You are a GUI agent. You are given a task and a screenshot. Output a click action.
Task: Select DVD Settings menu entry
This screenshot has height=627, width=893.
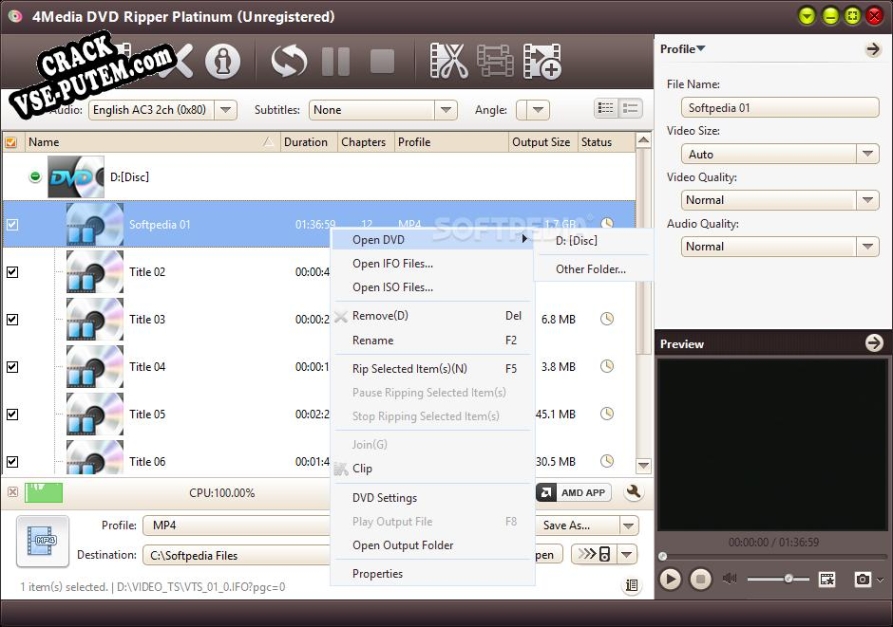(x=432, y=498)
